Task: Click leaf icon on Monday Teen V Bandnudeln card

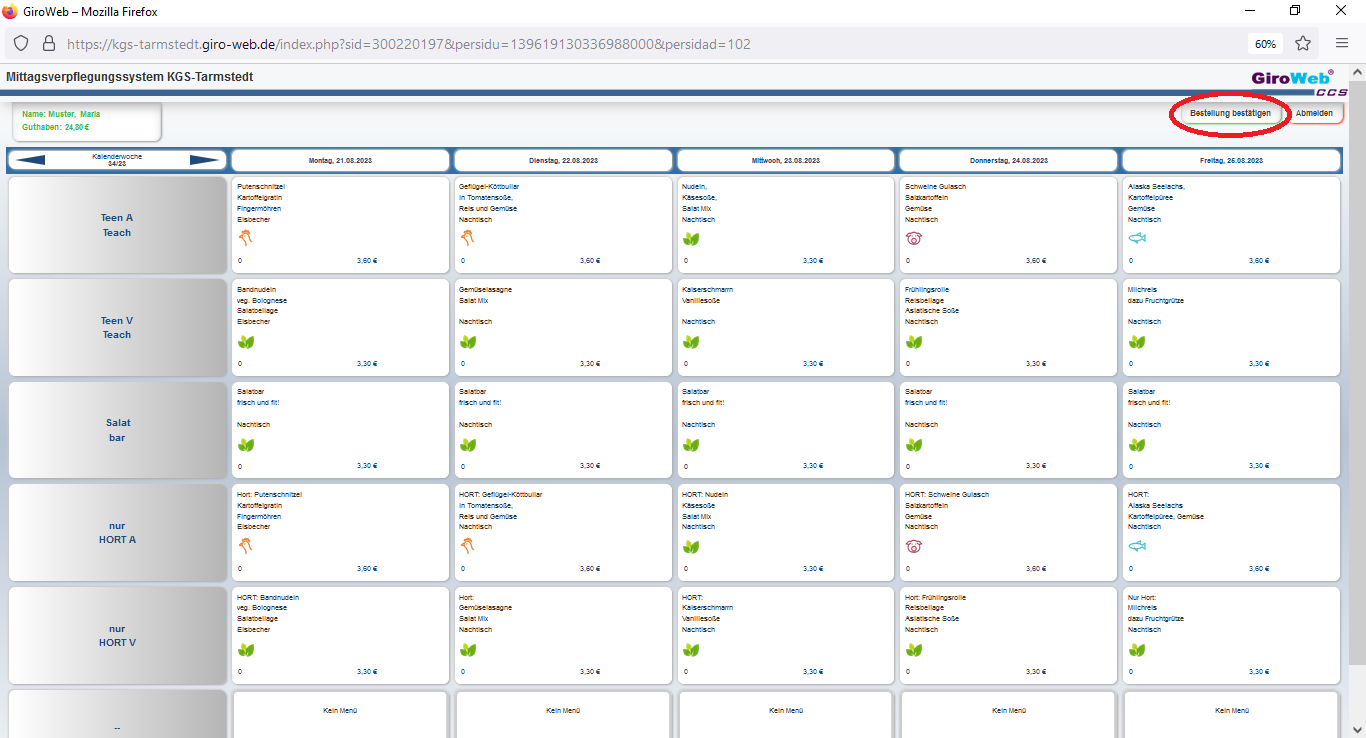Action: pyautogui.click(x=245, y=341)
